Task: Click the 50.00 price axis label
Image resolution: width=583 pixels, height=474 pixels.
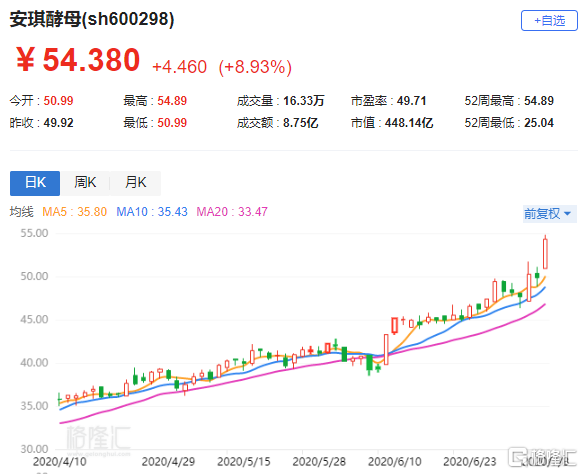Action: tap(34, 277)
